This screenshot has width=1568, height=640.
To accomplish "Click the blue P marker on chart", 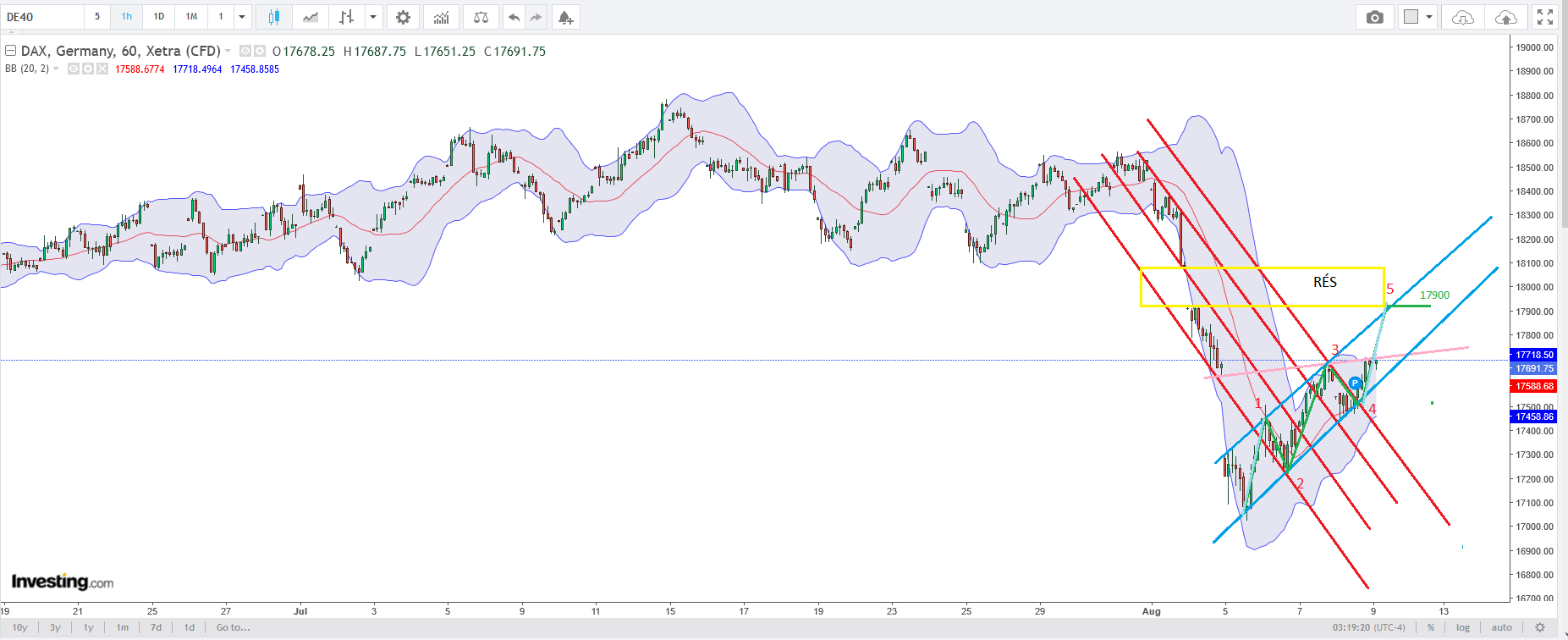I will click(1355, 383).
